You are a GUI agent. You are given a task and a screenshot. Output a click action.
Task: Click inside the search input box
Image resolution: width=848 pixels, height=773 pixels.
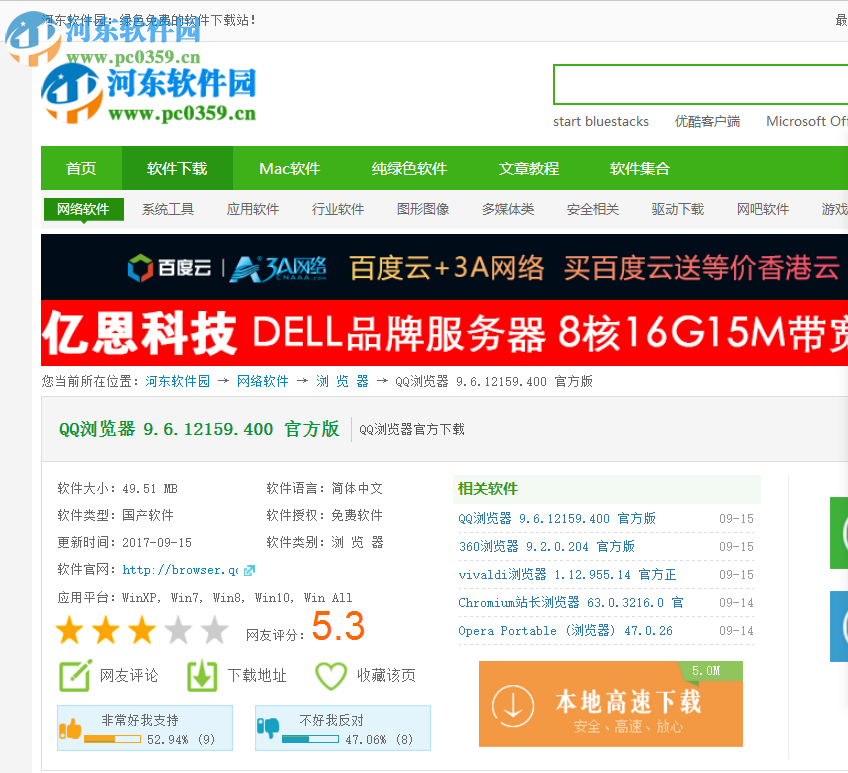[700, 84]
